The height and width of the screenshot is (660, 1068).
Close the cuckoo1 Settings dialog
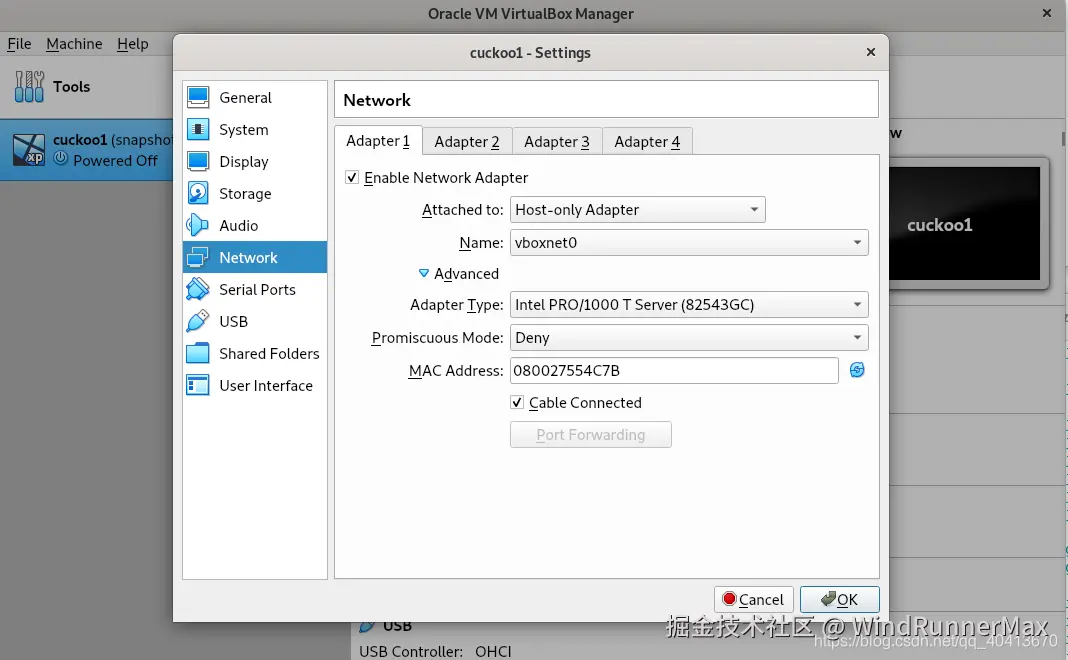click(x=870, y=52)
